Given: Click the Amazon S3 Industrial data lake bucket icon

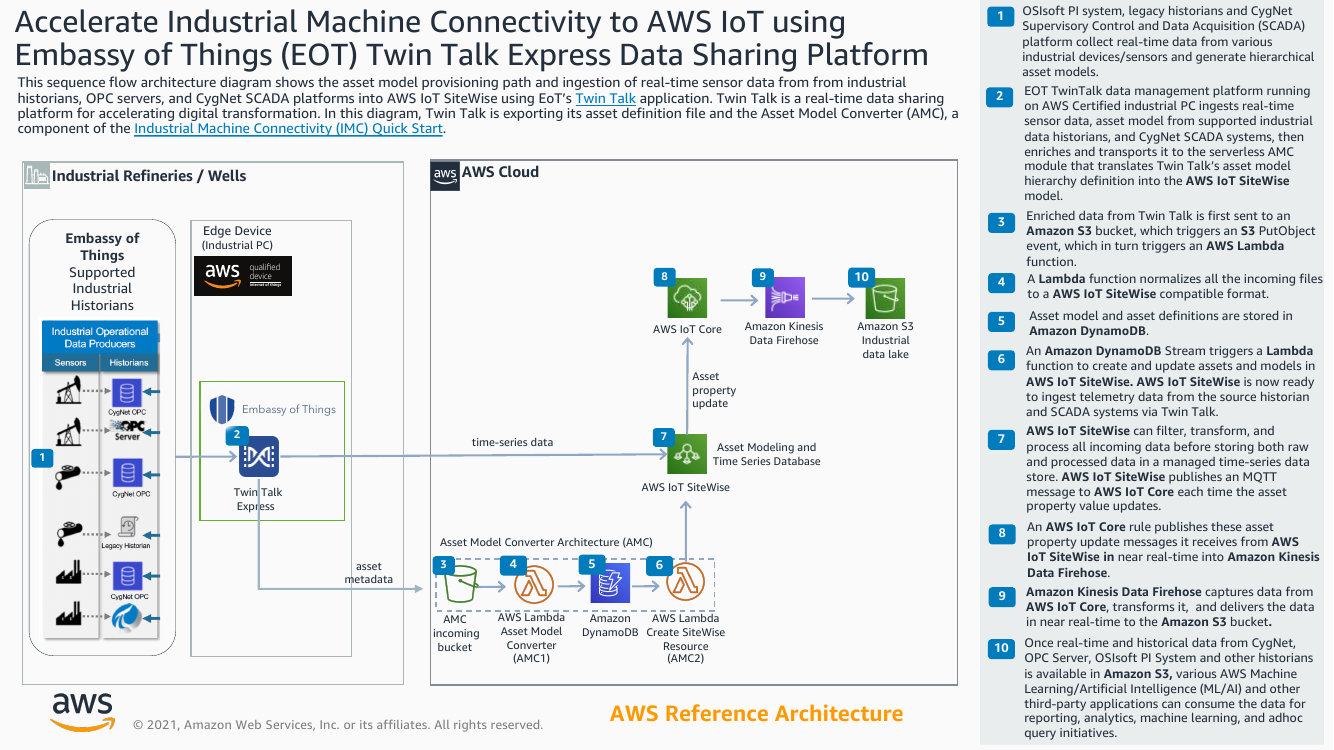Looking at the screenshot, I should pyautogui.click(x=885, y=298).
